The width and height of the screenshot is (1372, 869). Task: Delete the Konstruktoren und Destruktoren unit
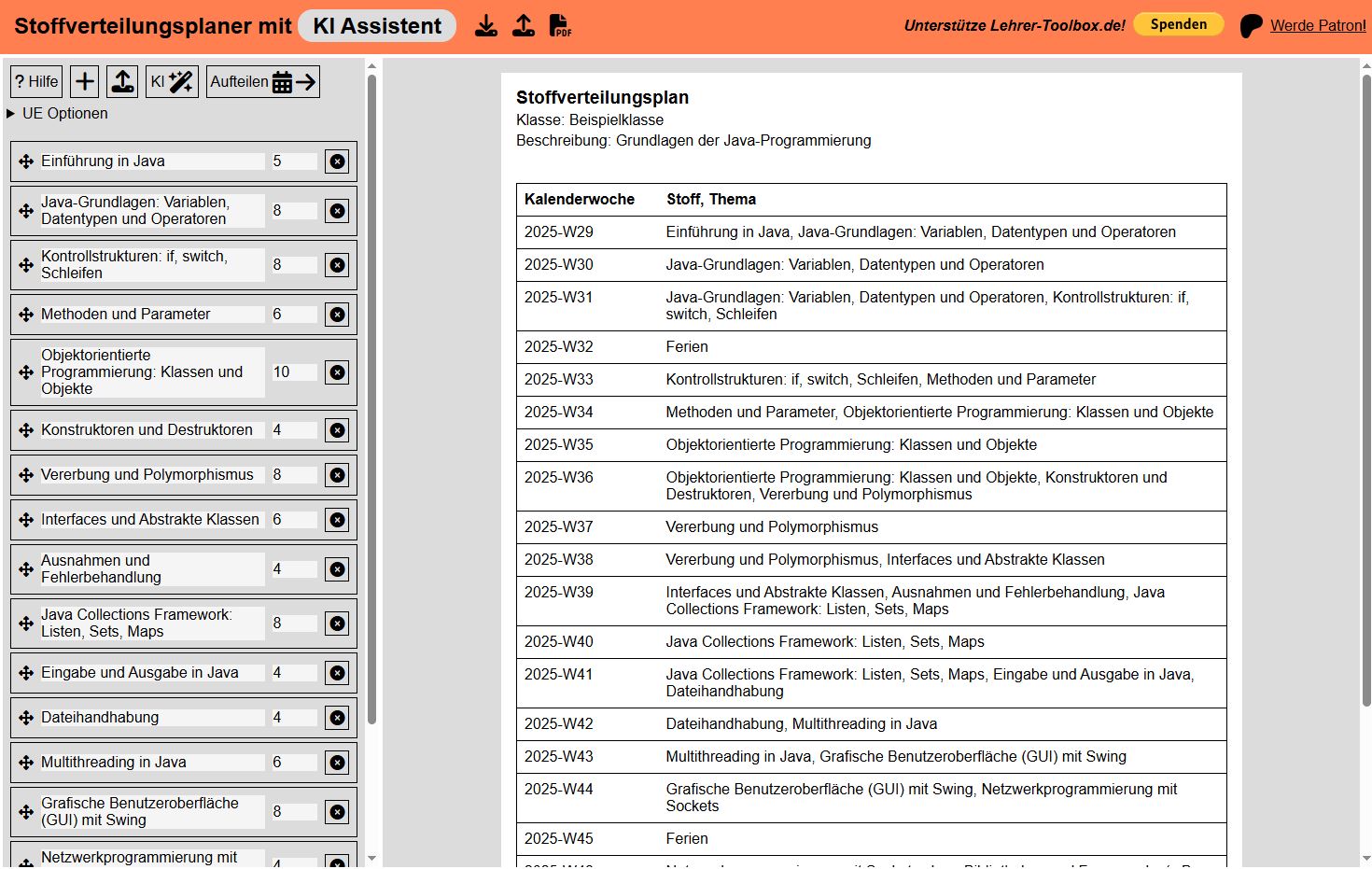coord(337,430)
